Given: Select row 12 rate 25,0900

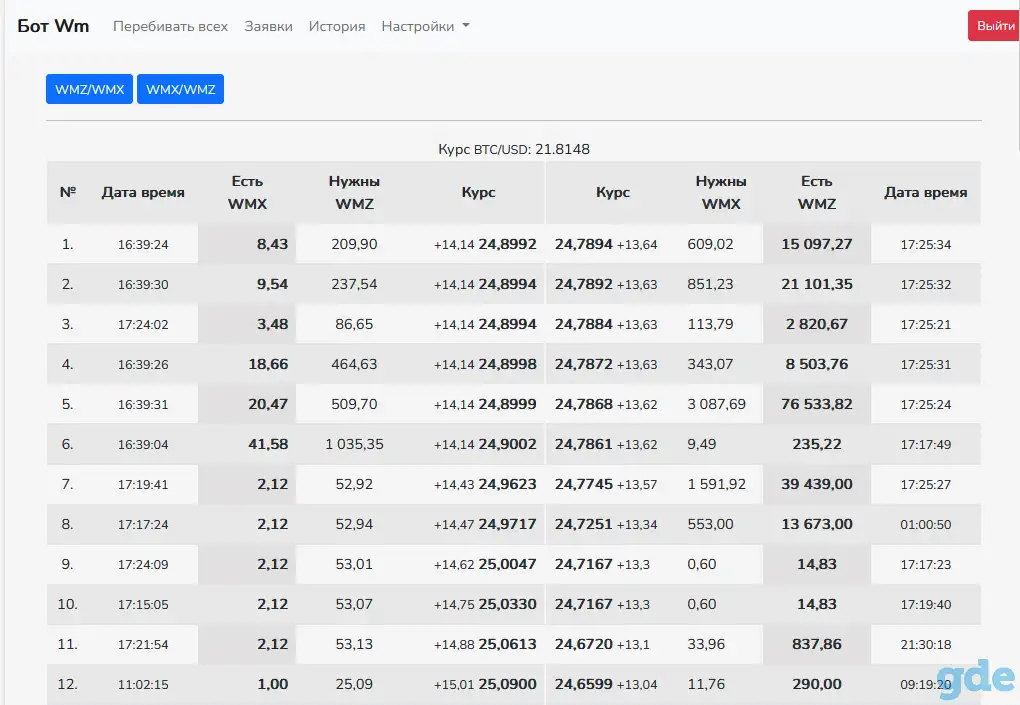Looking at the screenshot, I should click(507, 684).
